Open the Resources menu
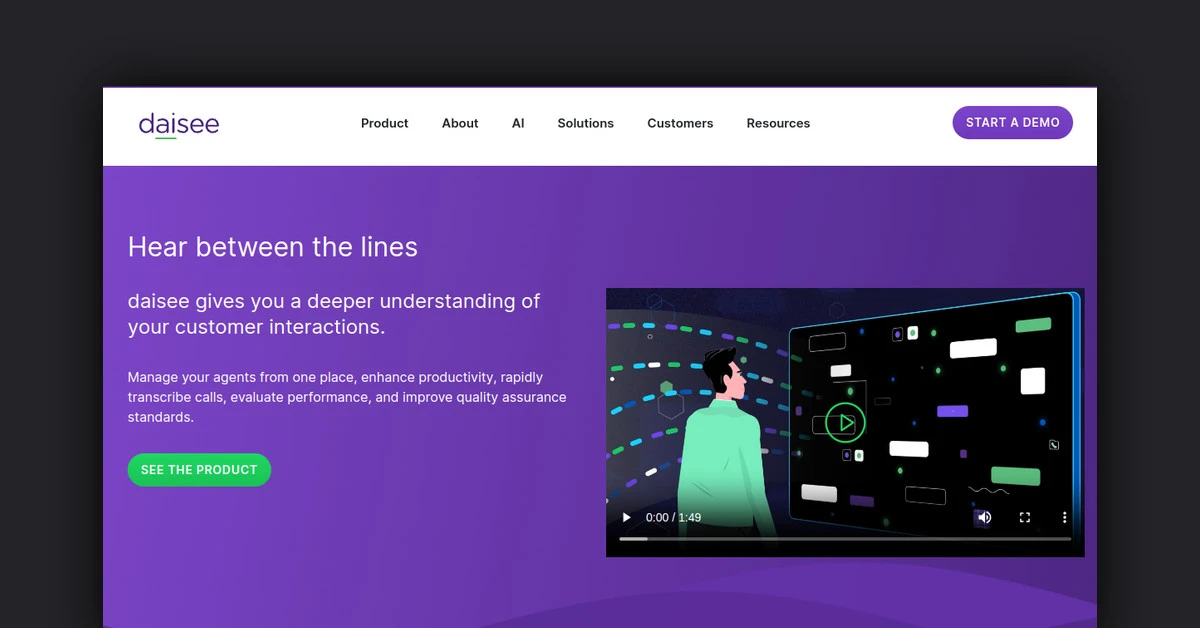Screen dimensions: 1200x628 click(778, 123)
